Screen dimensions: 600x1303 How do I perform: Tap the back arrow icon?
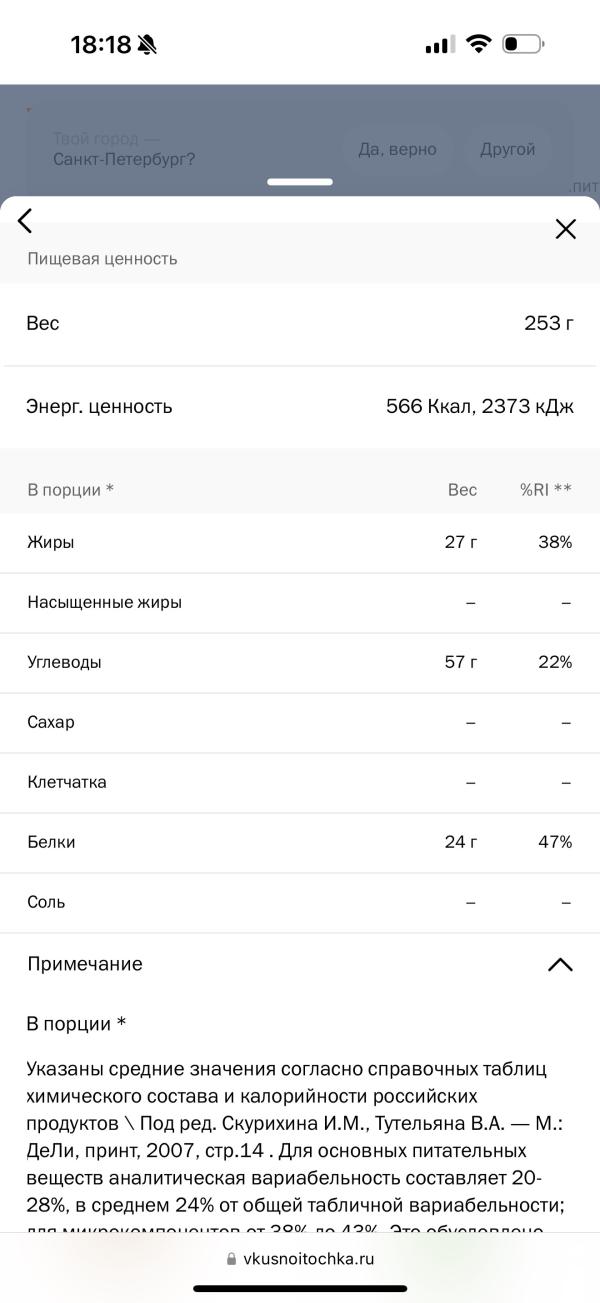coord(25,221)
